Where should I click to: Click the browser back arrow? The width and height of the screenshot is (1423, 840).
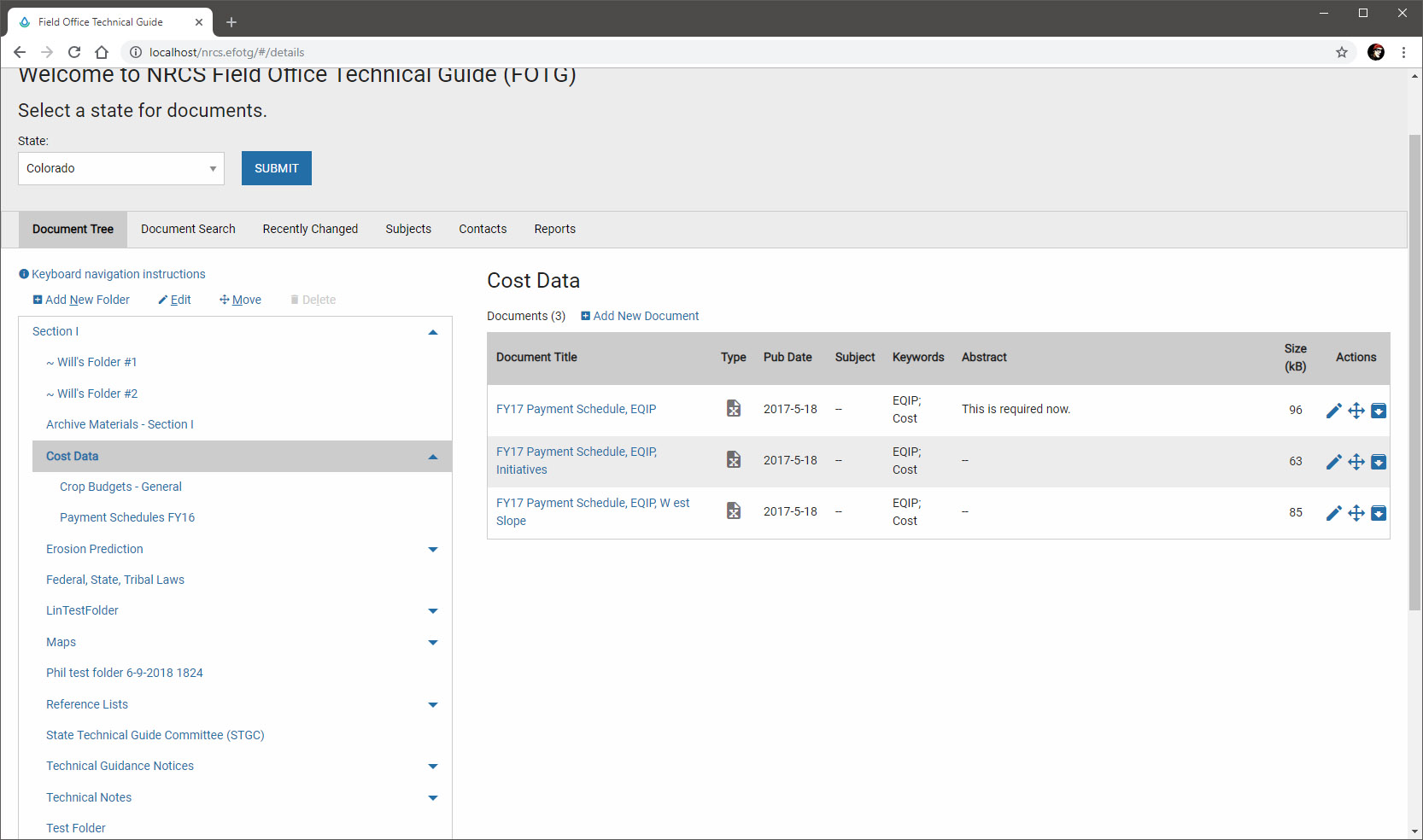pos(20,52)
